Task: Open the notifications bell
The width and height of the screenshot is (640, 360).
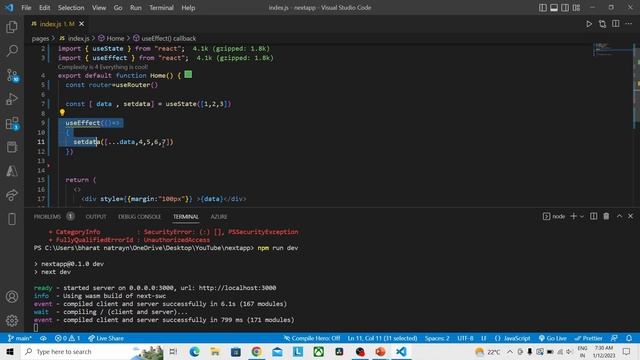Action: coord(629,338)
